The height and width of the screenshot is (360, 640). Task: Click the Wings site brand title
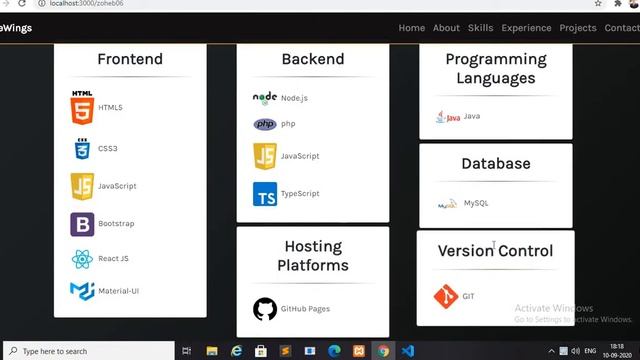(x=16, y=28)
